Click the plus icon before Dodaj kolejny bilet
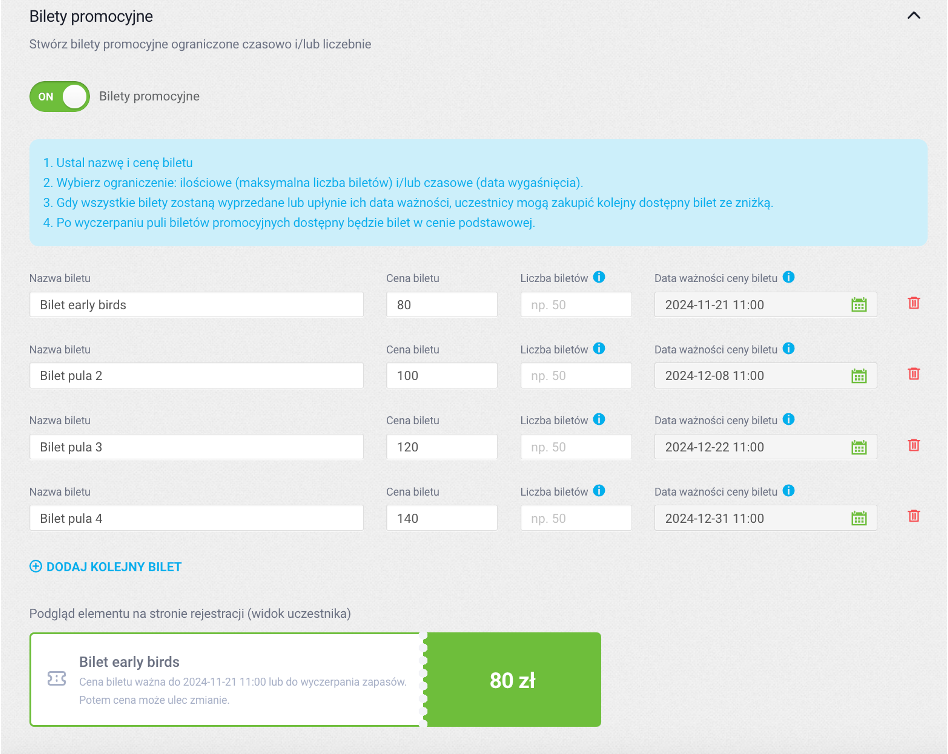 [x=36, y=567]
